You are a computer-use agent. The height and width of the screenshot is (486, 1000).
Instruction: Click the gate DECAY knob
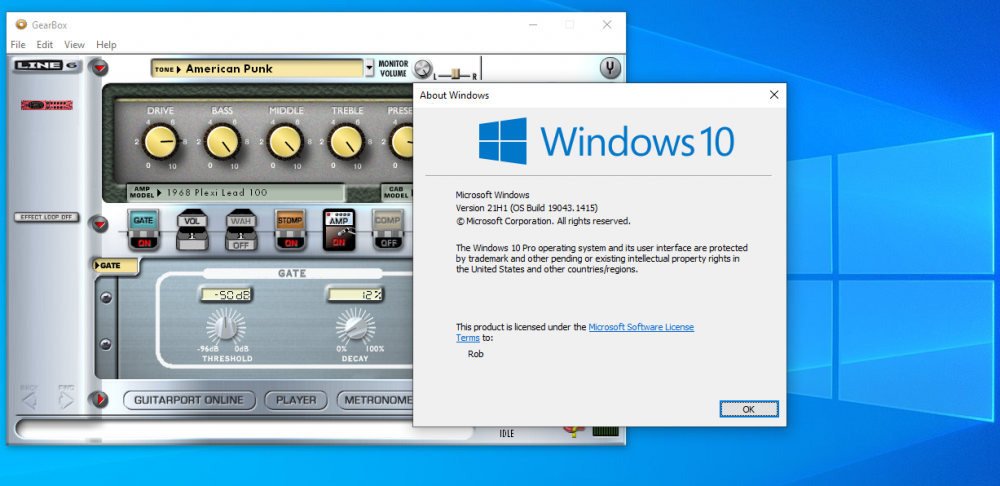point(355,327)
